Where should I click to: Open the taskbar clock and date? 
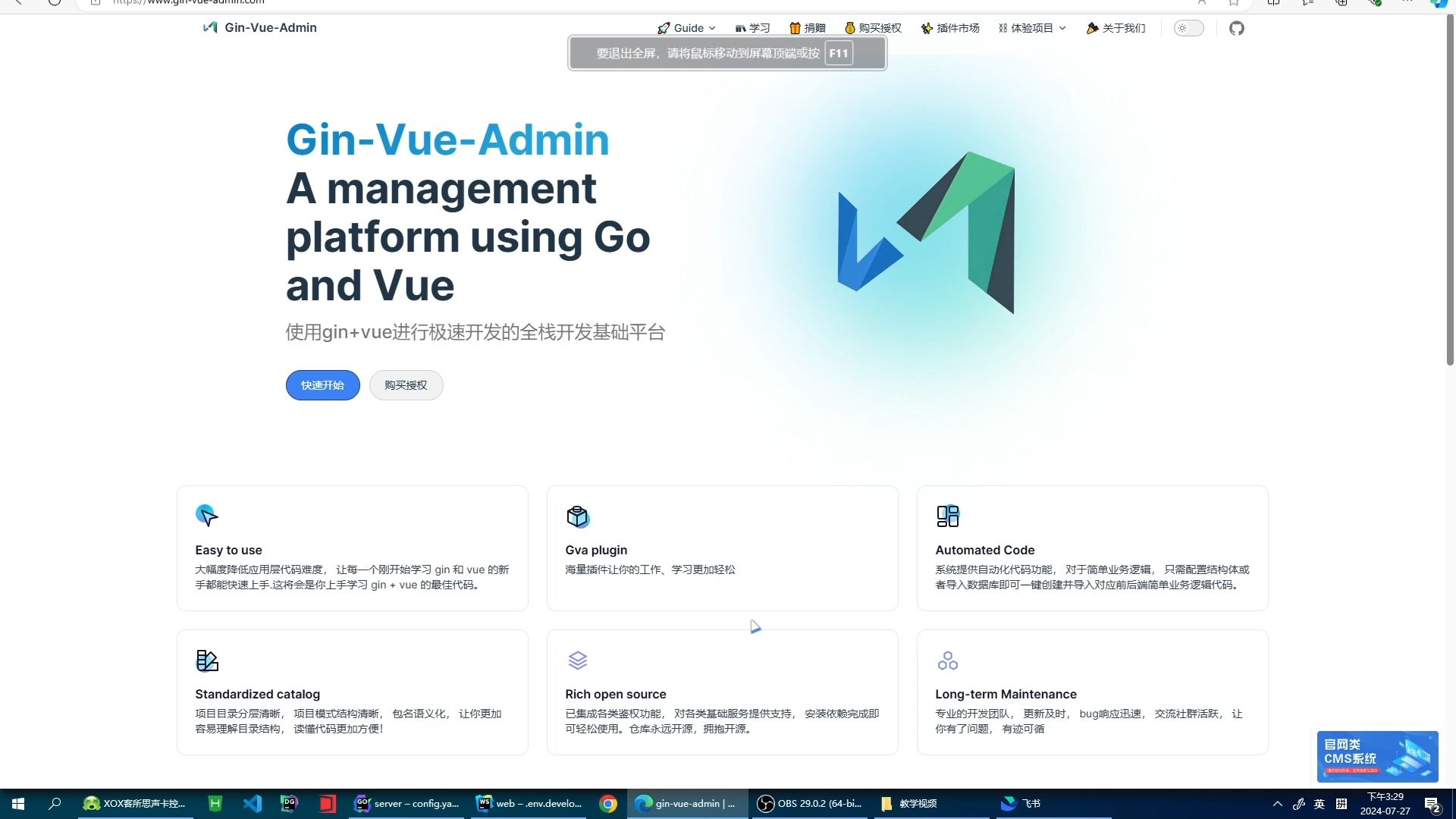pyautogui.click(x=1385, y=804)
